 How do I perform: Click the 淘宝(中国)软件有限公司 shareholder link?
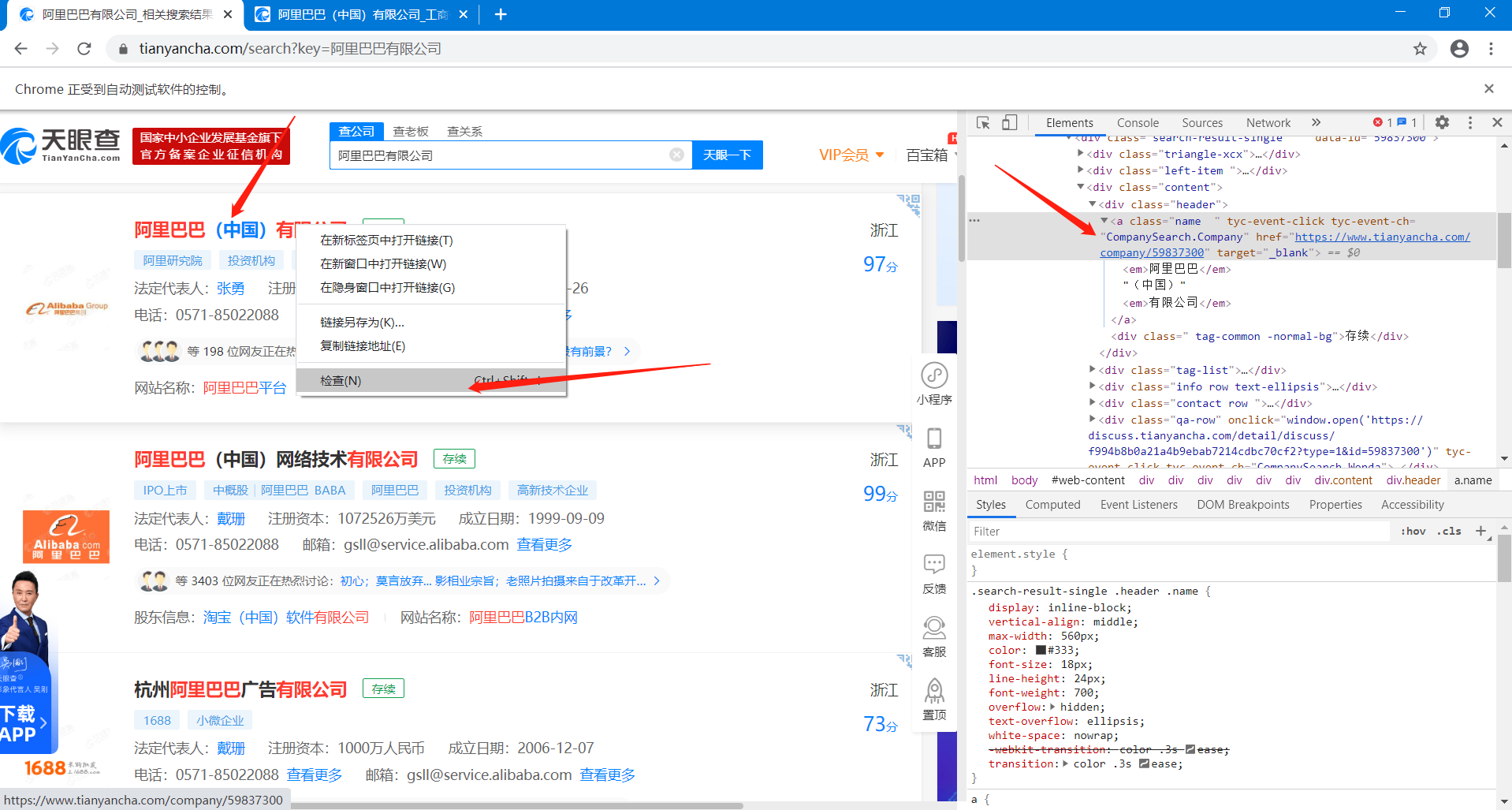click(286, 617)
